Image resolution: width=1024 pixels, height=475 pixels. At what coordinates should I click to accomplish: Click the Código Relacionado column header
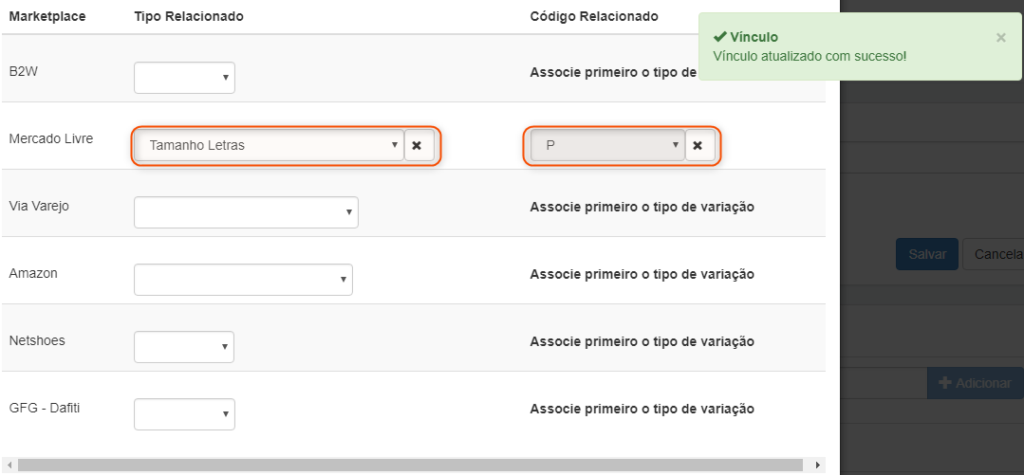[x=594, y=16]
